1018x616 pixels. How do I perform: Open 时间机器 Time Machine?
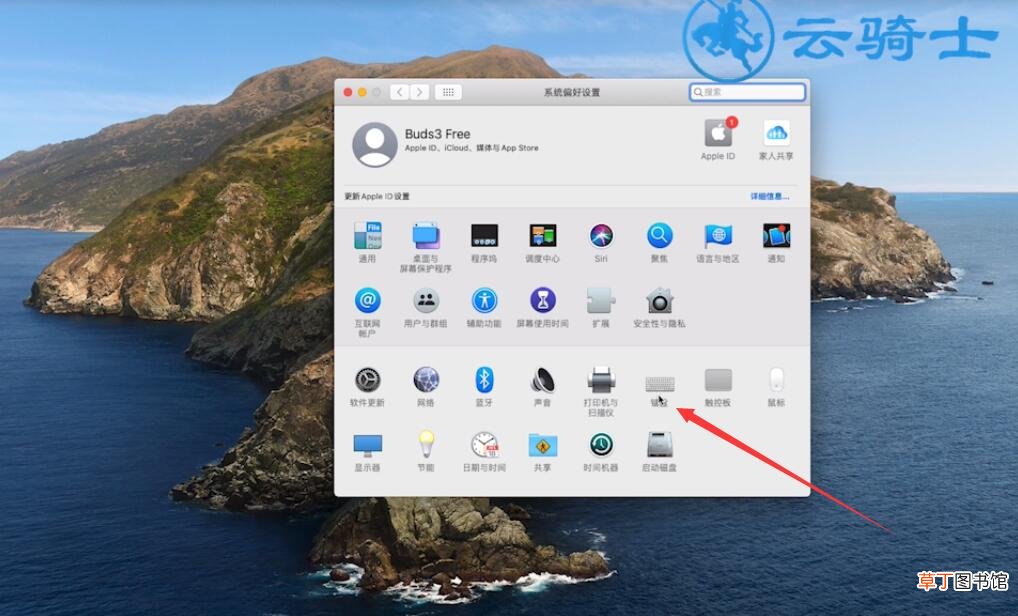tap(601, 451)
